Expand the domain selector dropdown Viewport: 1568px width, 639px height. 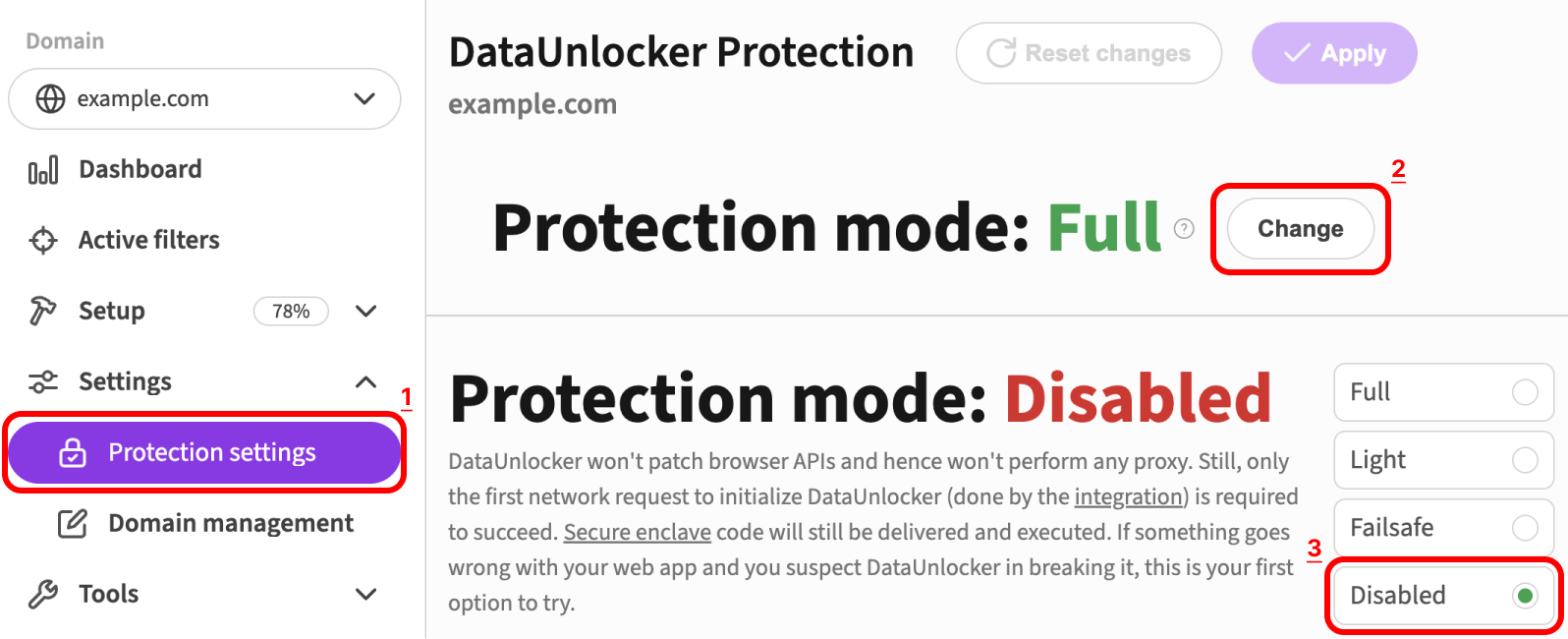[364, 98]
